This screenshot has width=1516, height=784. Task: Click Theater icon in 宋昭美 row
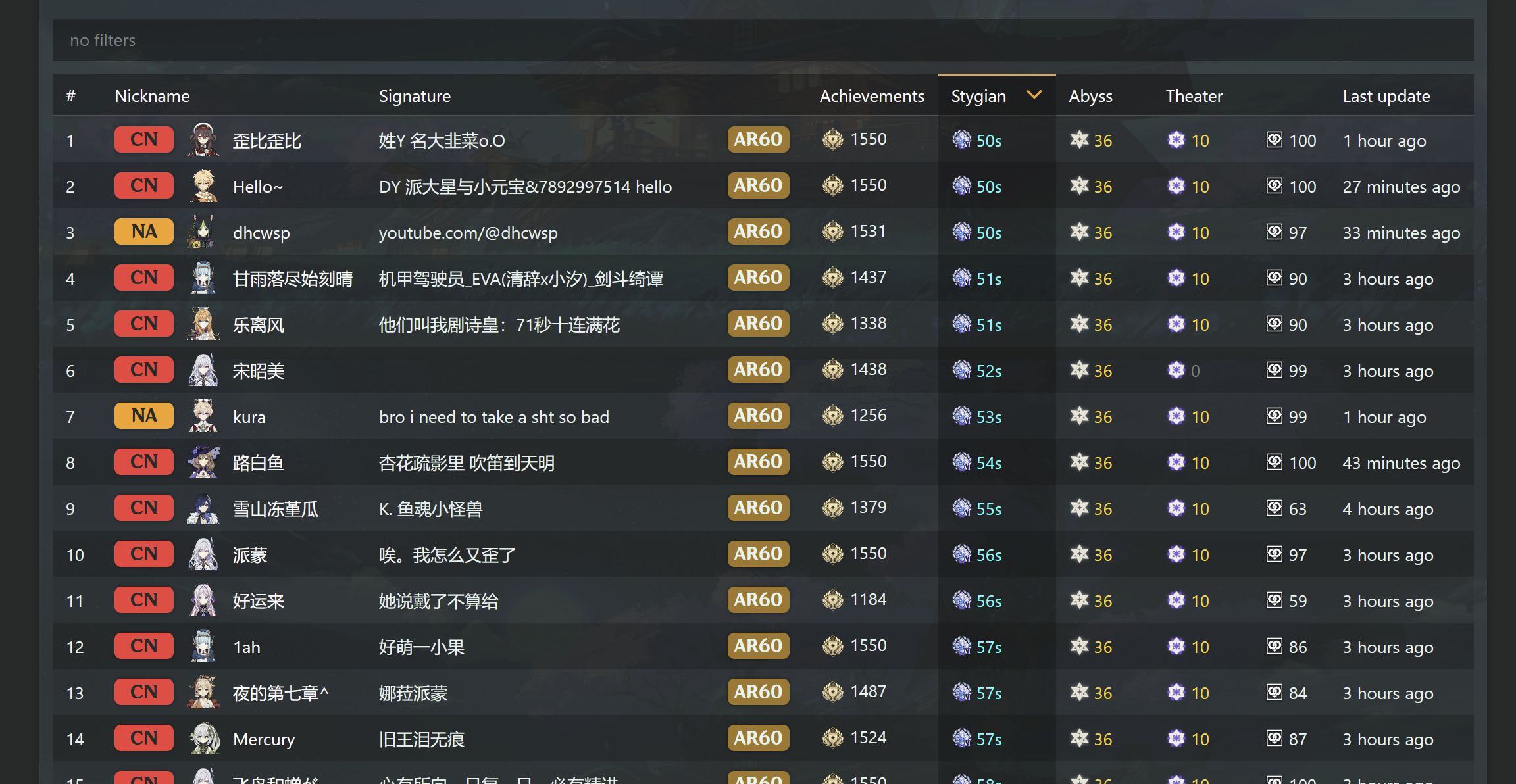(1176, 370)
